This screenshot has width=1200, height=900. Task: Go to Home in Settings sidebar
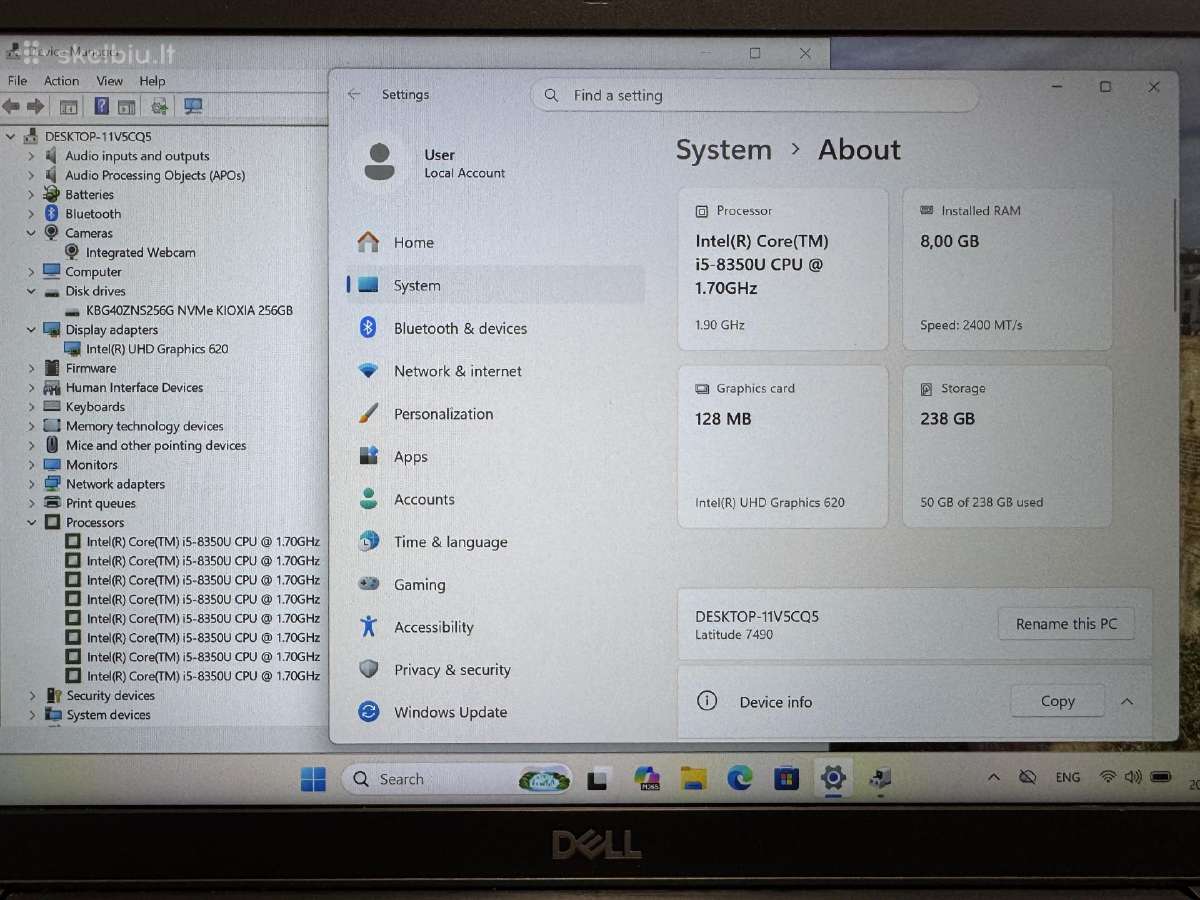(x=495, y=243)
